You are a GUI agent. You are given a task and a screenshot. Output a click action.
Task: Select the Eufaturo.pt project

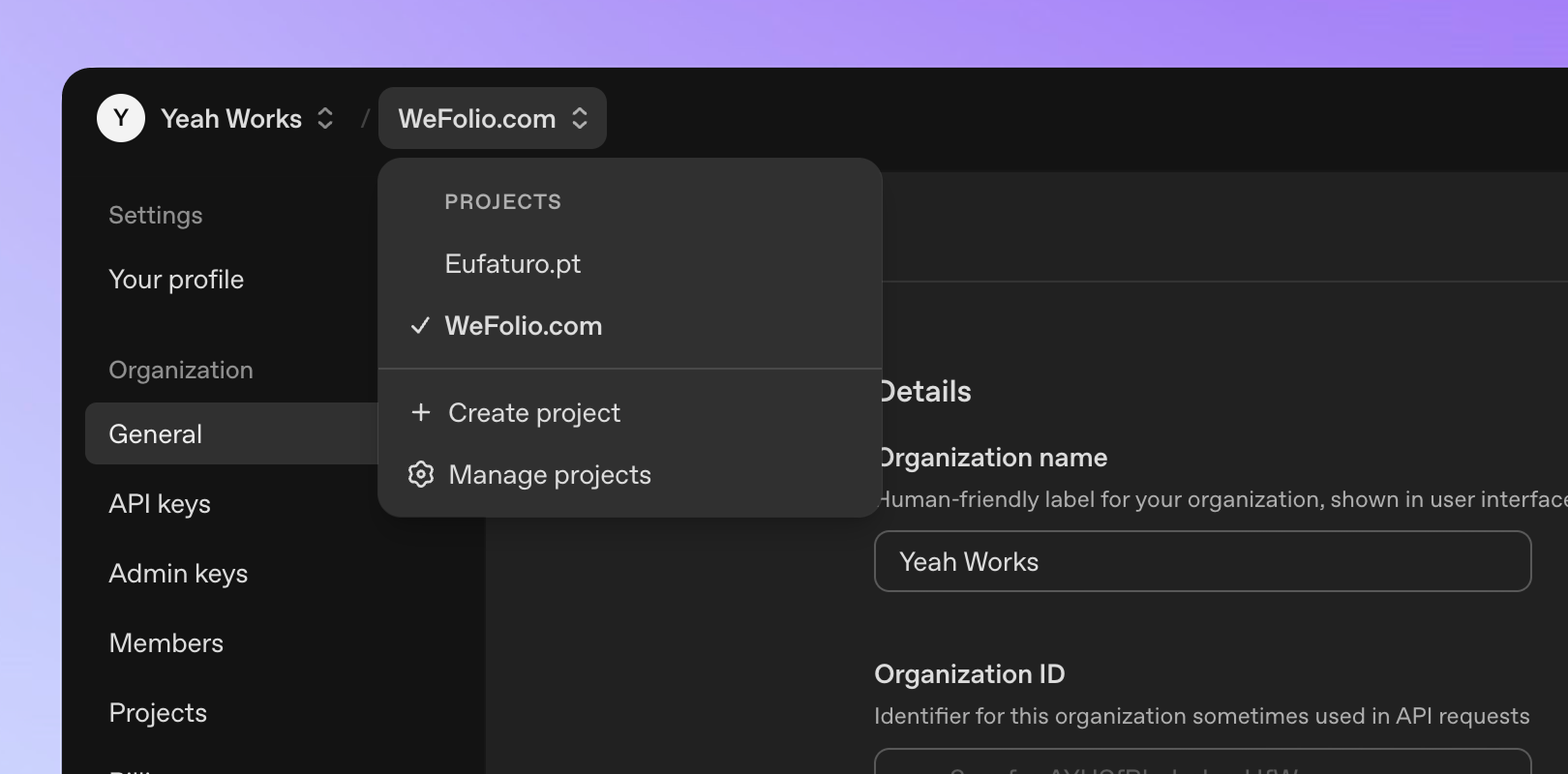pos(513,264)
